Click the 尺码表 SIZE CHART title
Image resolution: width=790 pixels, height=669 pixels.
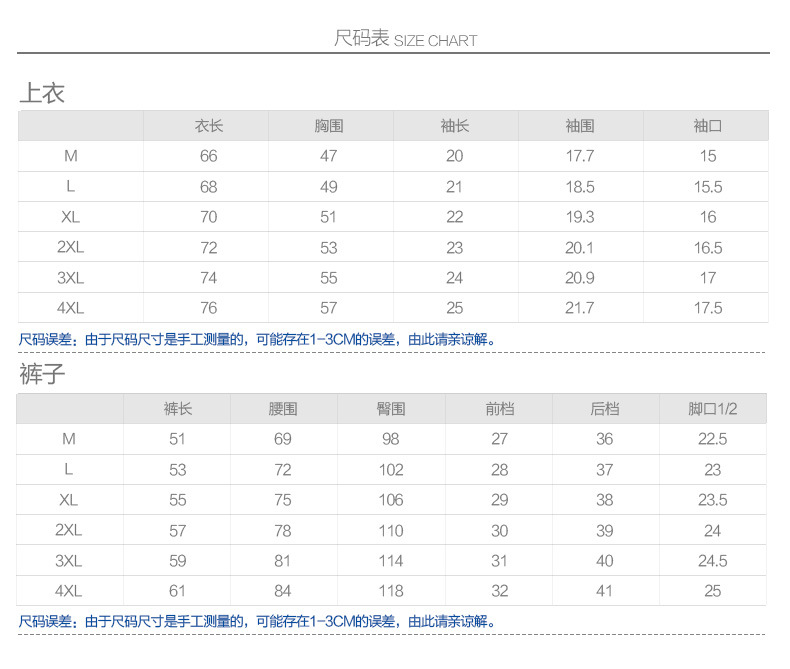405,40
